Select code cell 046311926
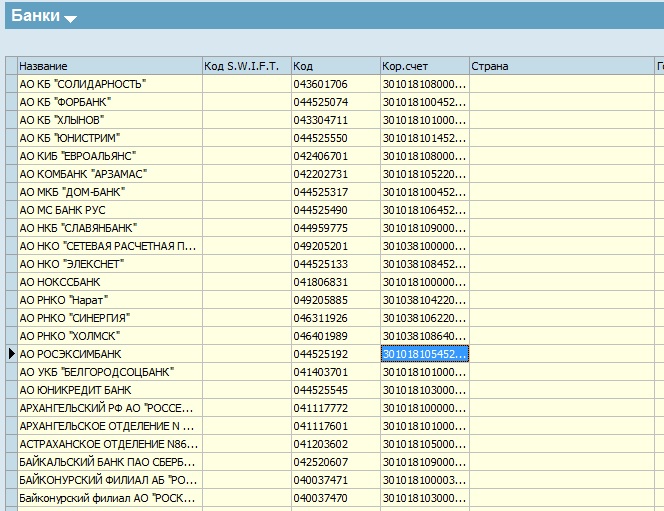Screen dimensions: 664x511 336,318
